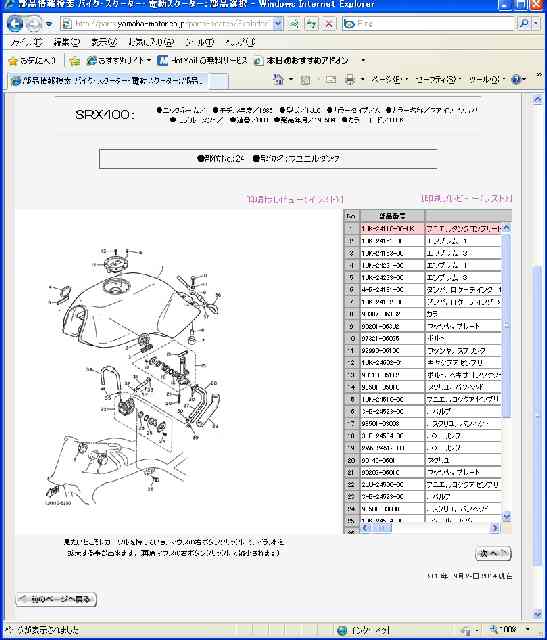
Task: Open the 印刷用ビュー(リスト) link
Action: tap(466, 199)
